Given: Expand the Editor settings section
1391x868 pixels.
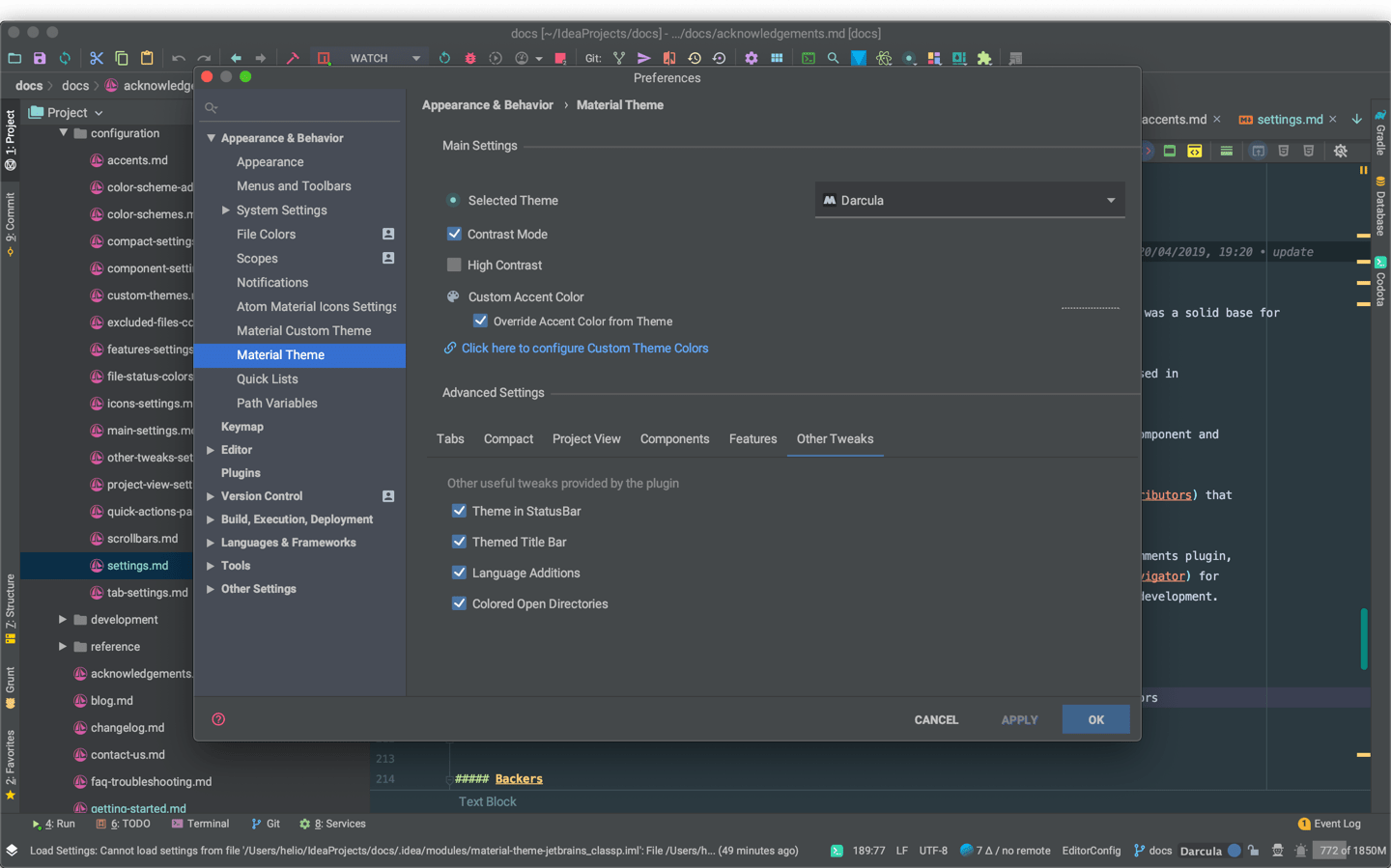Looking at the screenshot, I should (211, 450).
